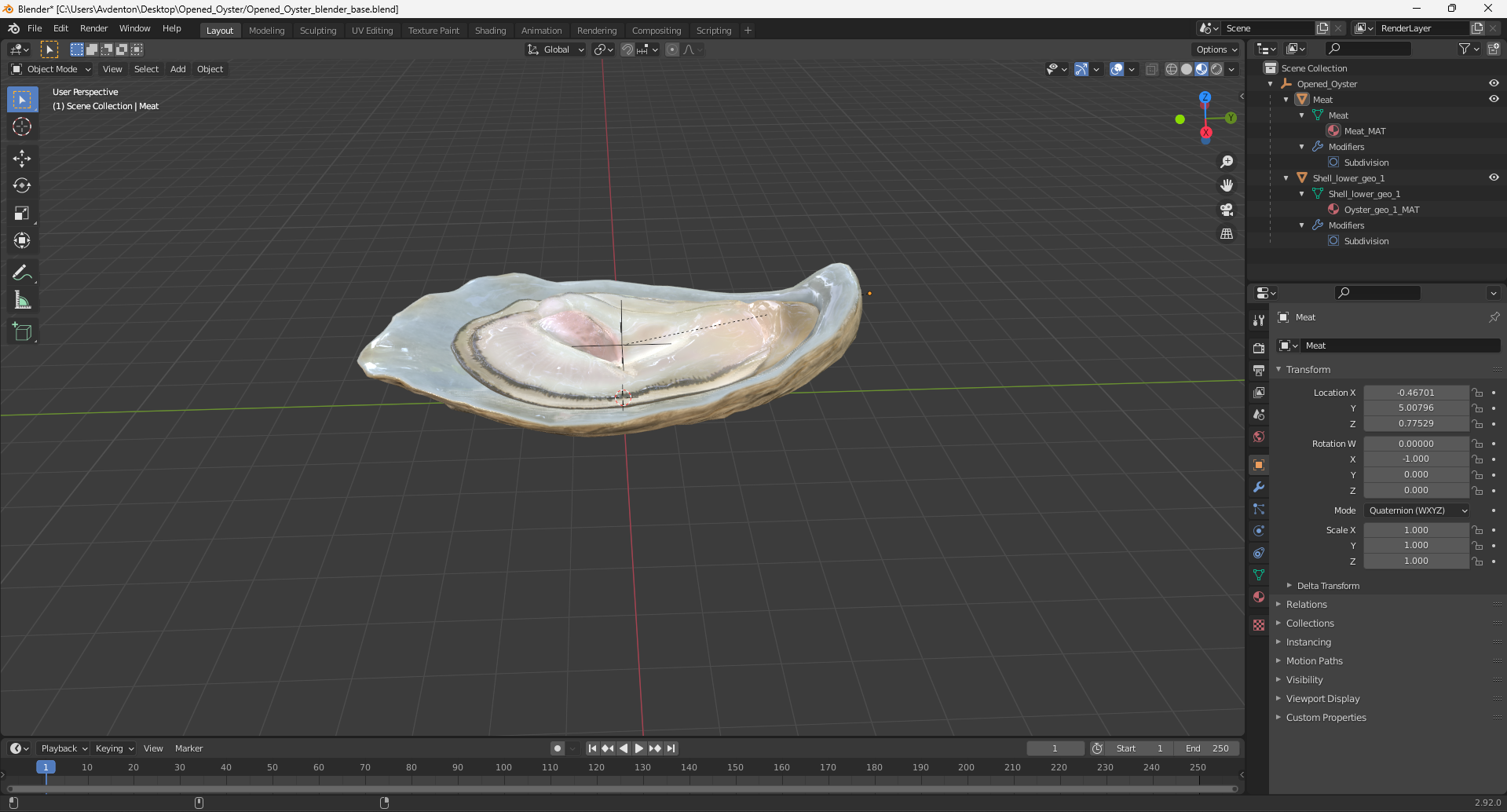Viewport: 1507px width, 812px height.
Task: Switch to the Shading workspace tab
Action: [x=490, y=31]
